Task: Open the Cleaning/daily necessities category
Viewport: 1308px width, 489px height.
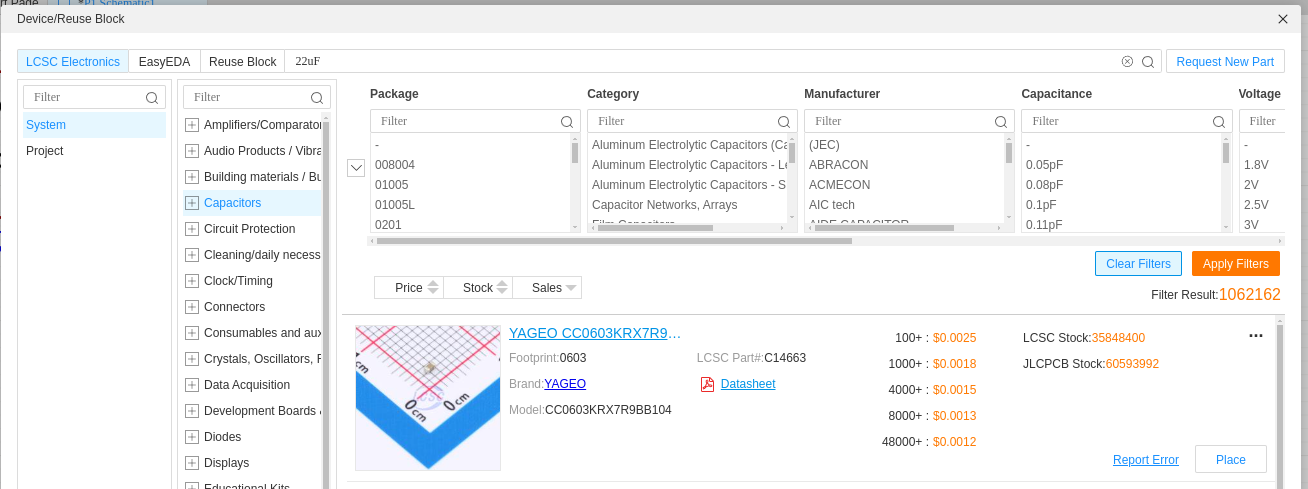Action: point(262,255)
